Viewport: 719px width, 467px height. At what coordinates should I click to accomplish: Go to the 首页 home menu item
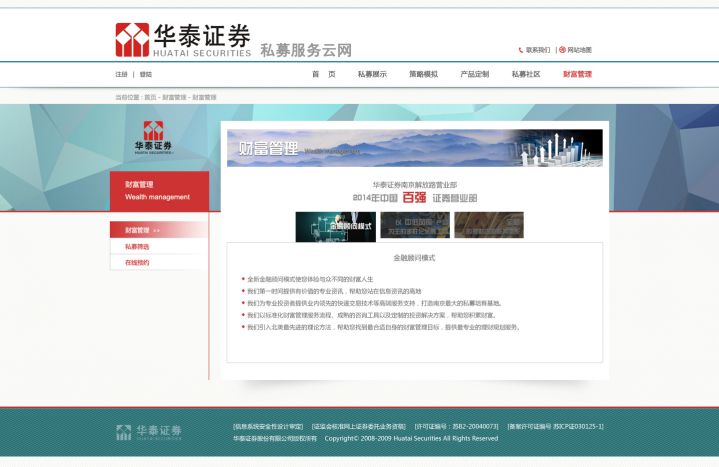pos(324,74)
